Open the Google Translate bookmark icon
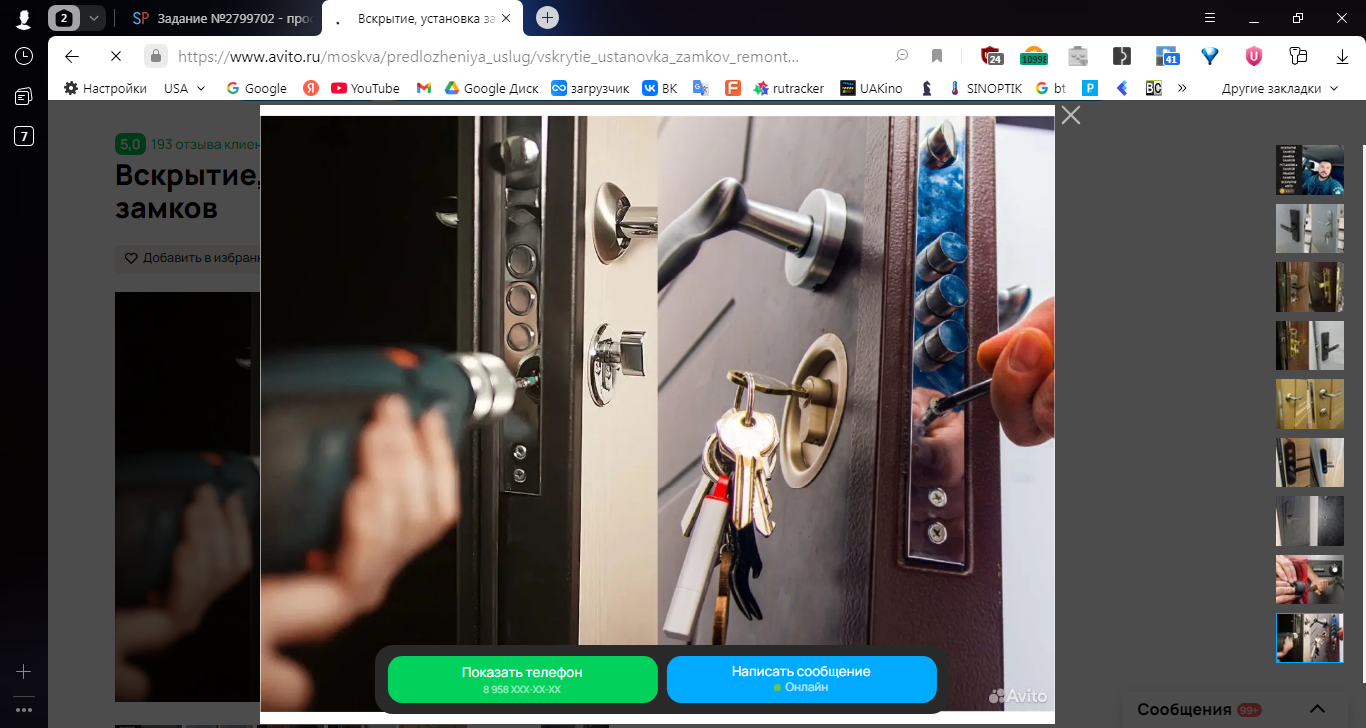 [x=701, y=88]
